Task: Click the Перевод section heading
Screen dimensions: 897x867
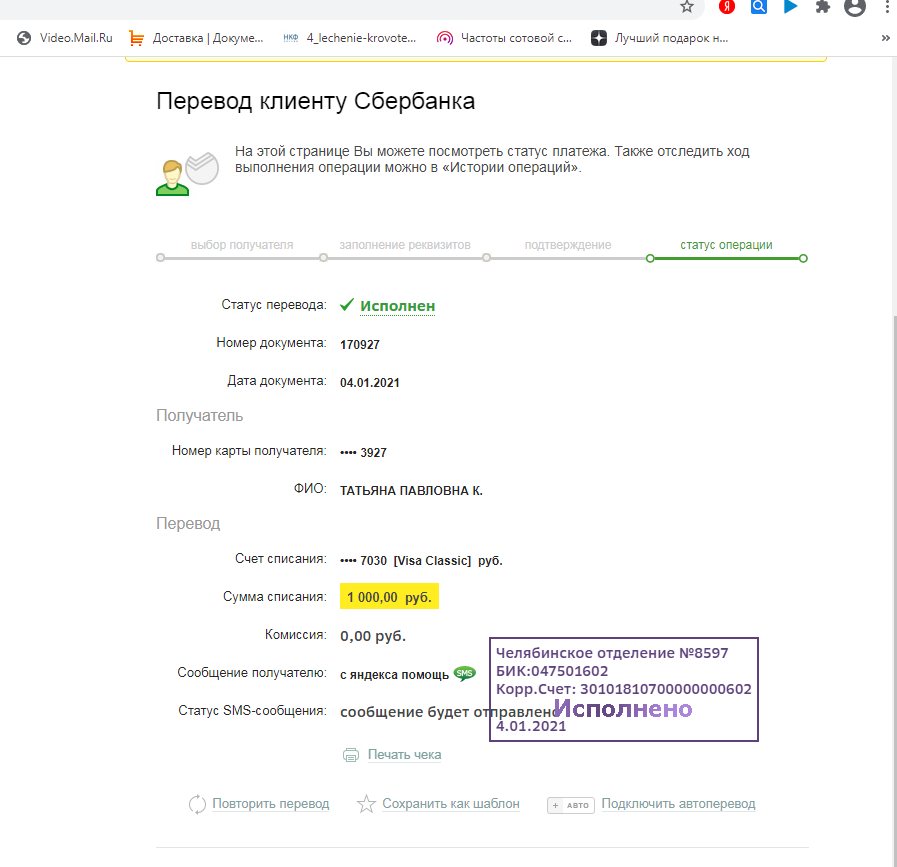Action: point(188,524)
